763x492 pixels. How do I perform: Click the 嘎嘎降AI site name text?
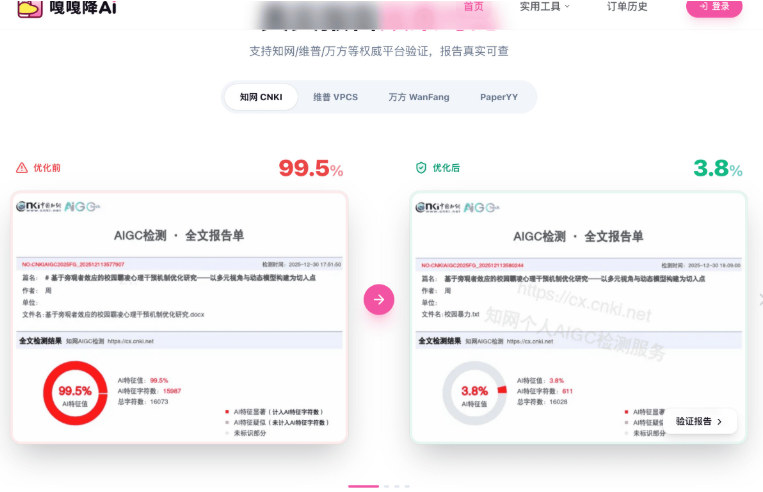click(83, 7)
